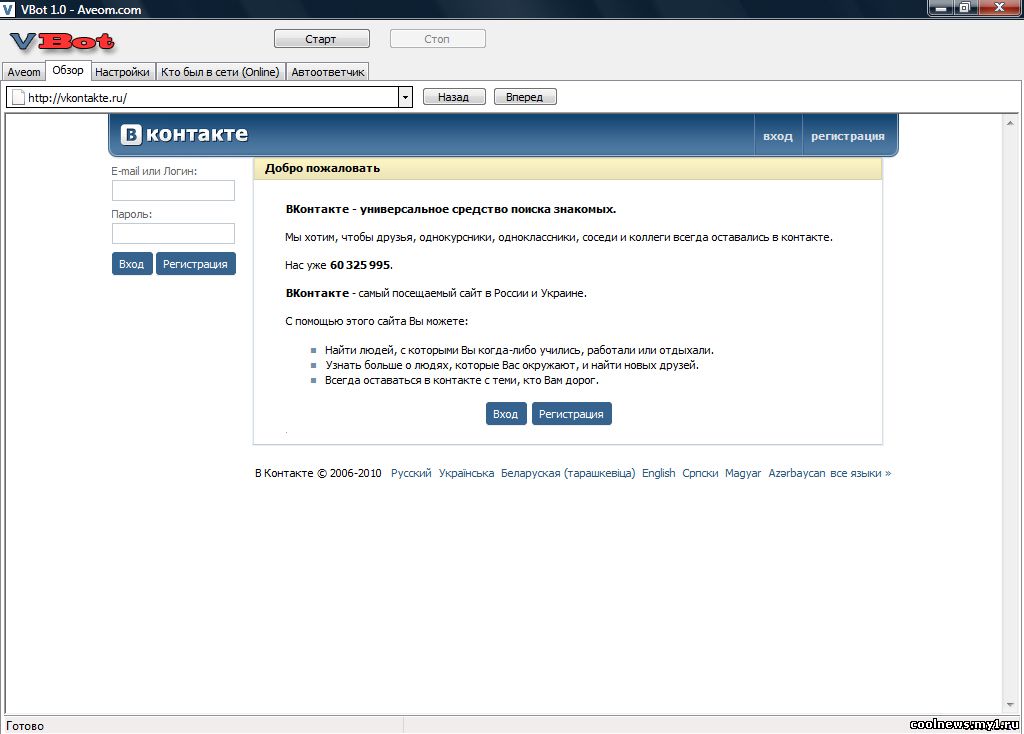Click Вход button in welcome panel
The height and width of the screenshot is (734, 1024).
pyautogui.click(x=505, y=414)
